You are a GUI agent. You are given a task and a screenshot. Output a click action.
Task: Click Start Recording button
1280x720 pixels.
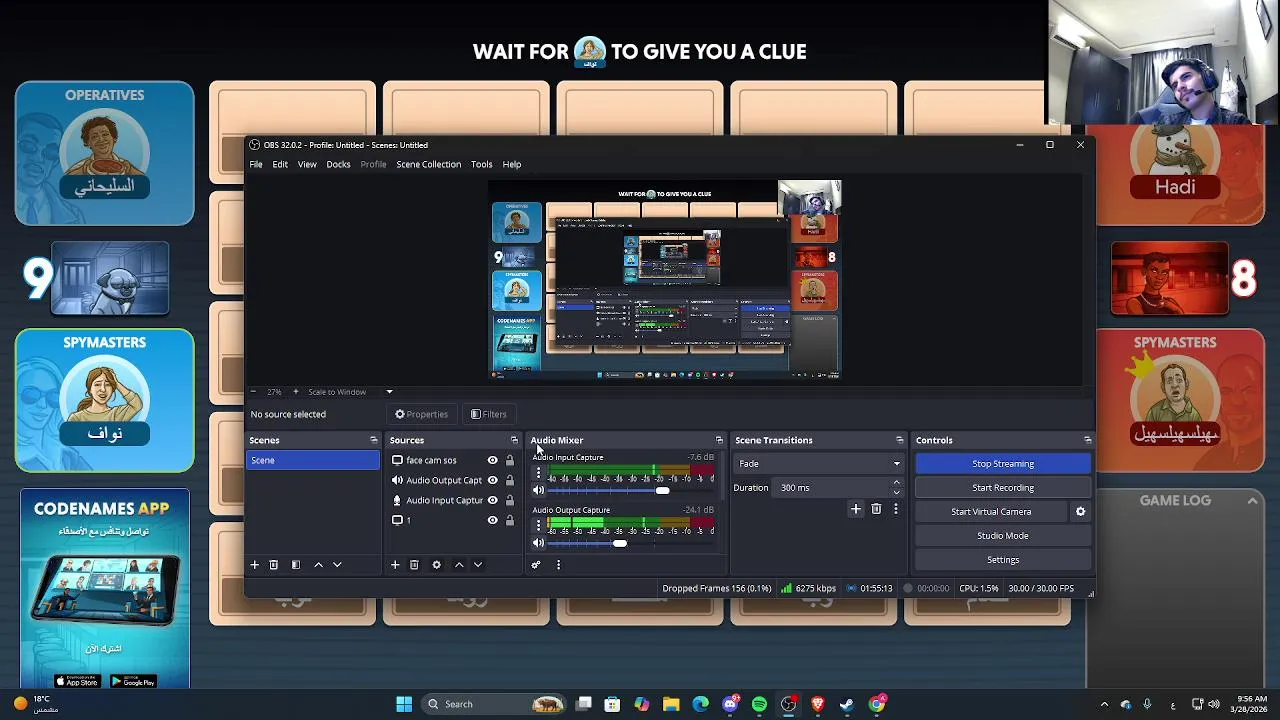point(1003,488)
